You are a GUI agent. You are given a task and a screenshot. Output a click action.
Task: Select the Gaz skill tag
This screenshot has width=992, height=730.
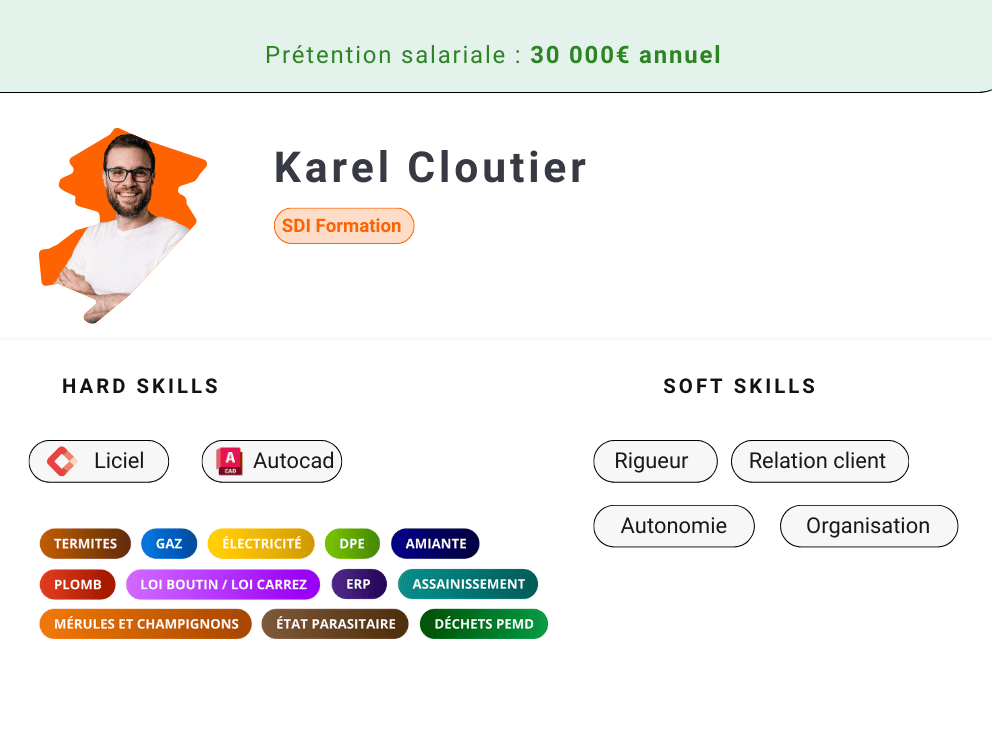click(x=169, y=544)
